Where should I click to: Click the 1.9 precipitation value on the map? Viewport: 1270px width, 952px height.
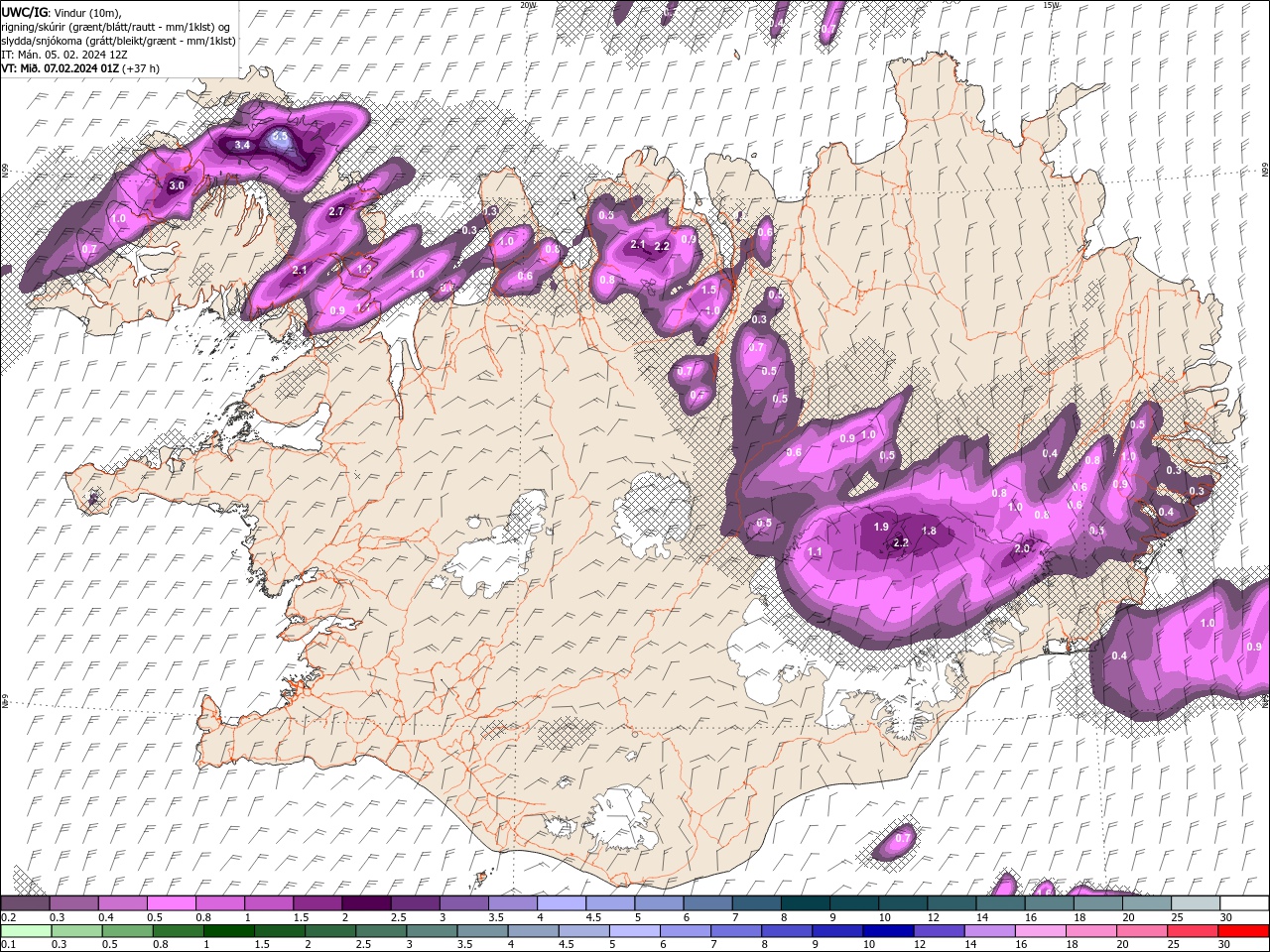pyautogui.click(x=881, y=527)
